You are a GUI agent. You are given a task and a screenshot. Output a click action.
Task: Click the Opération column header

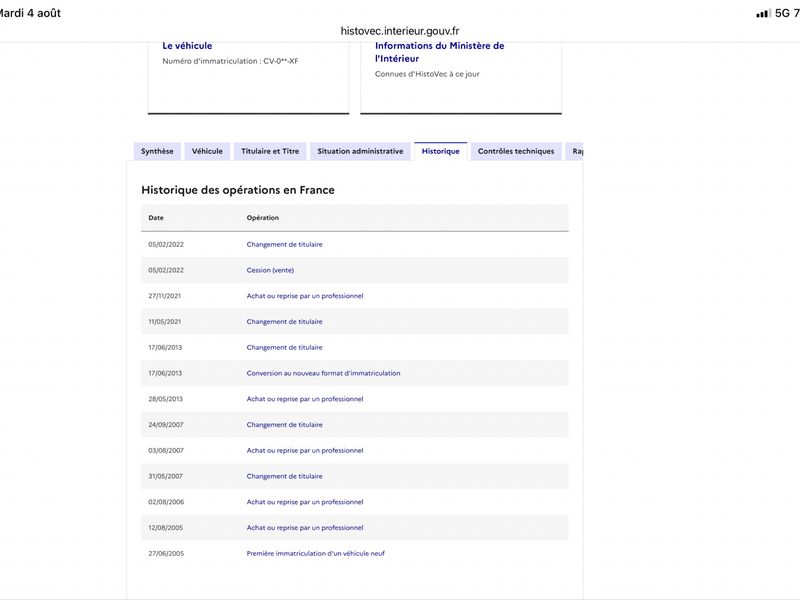tap(263, 217)
